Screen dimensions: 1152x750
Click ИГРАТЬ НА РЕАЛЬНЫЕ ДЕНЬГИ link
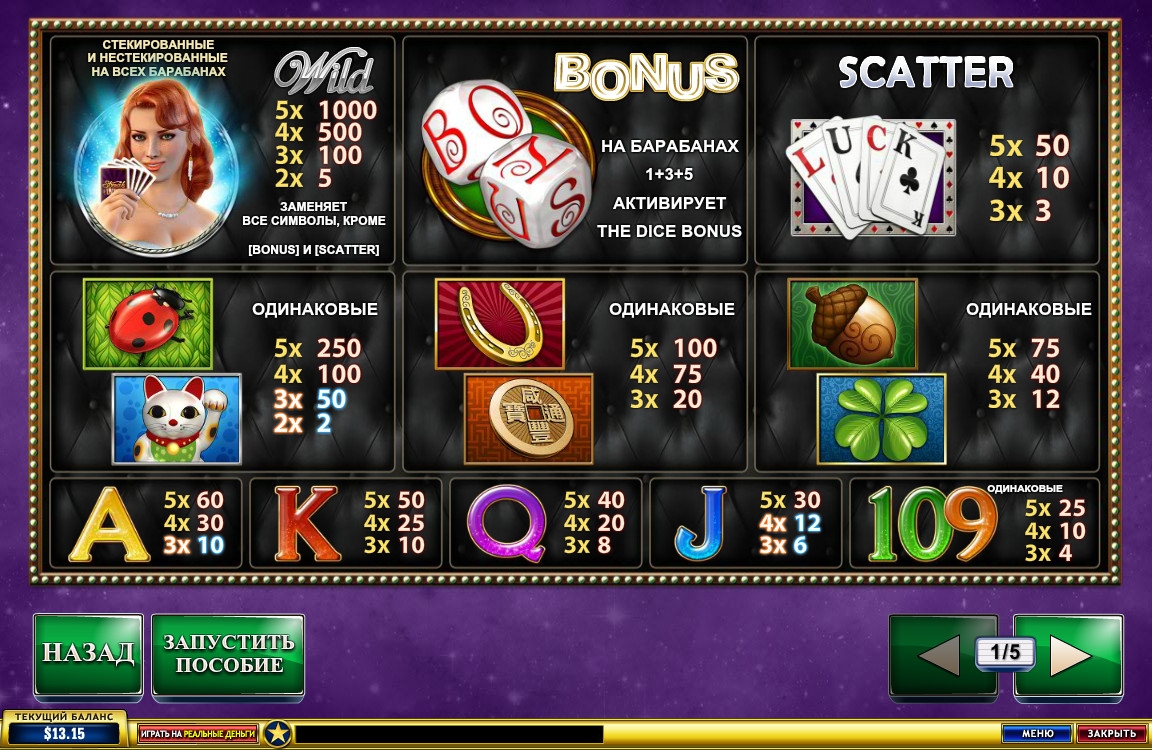tap(198, 733)
